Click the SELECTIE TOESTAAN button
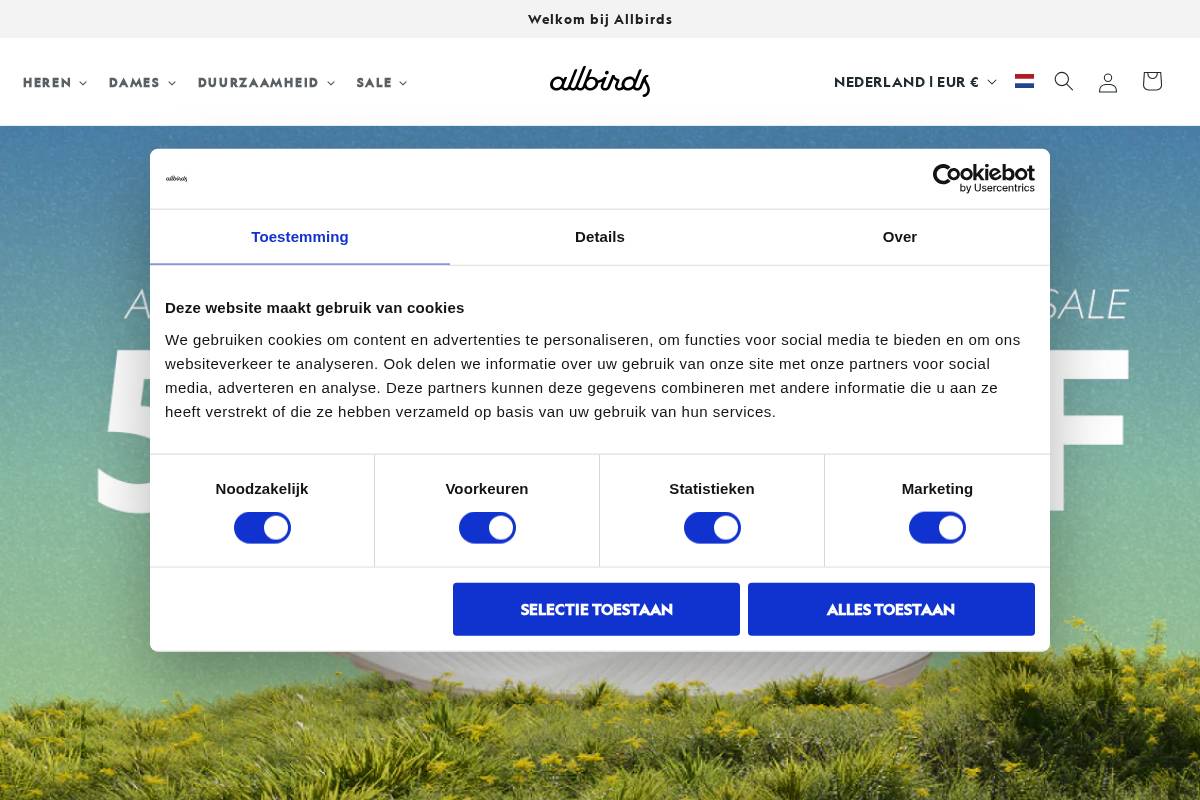Image resolution: width=1200 pixels, height=800 pixels. (596, 609)
